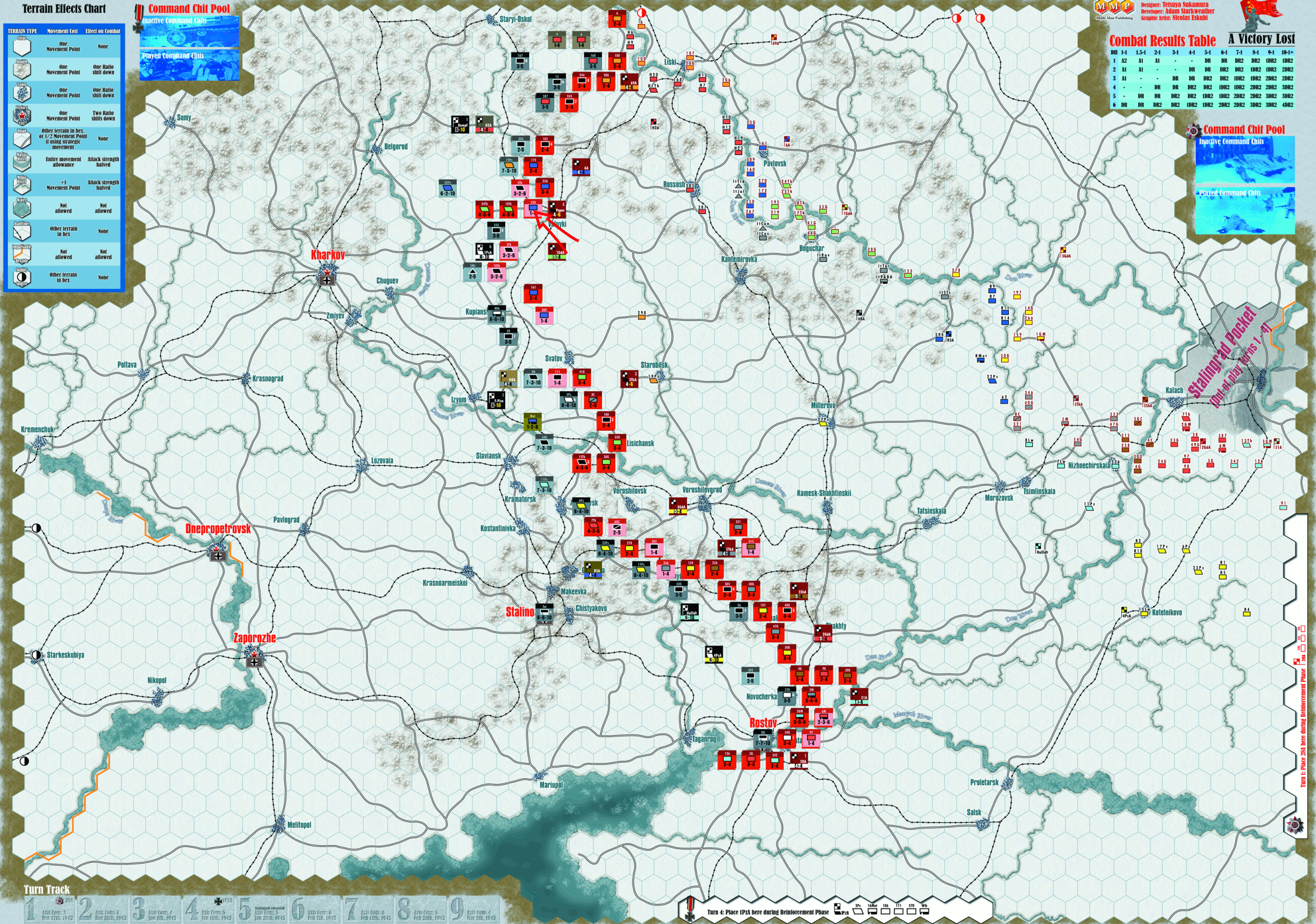Click the Kantemirovka city label
1316x924 pixels.
[739, 259]
